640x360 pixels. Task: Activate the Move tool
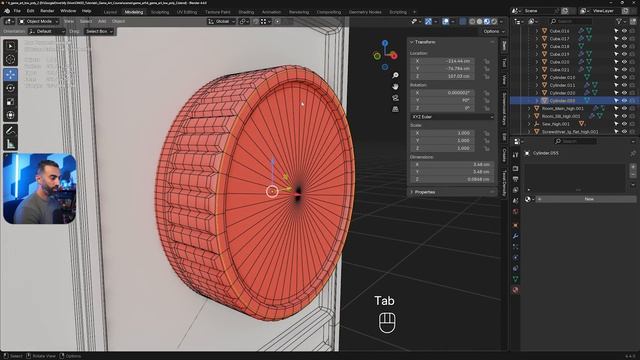[11, 74]
